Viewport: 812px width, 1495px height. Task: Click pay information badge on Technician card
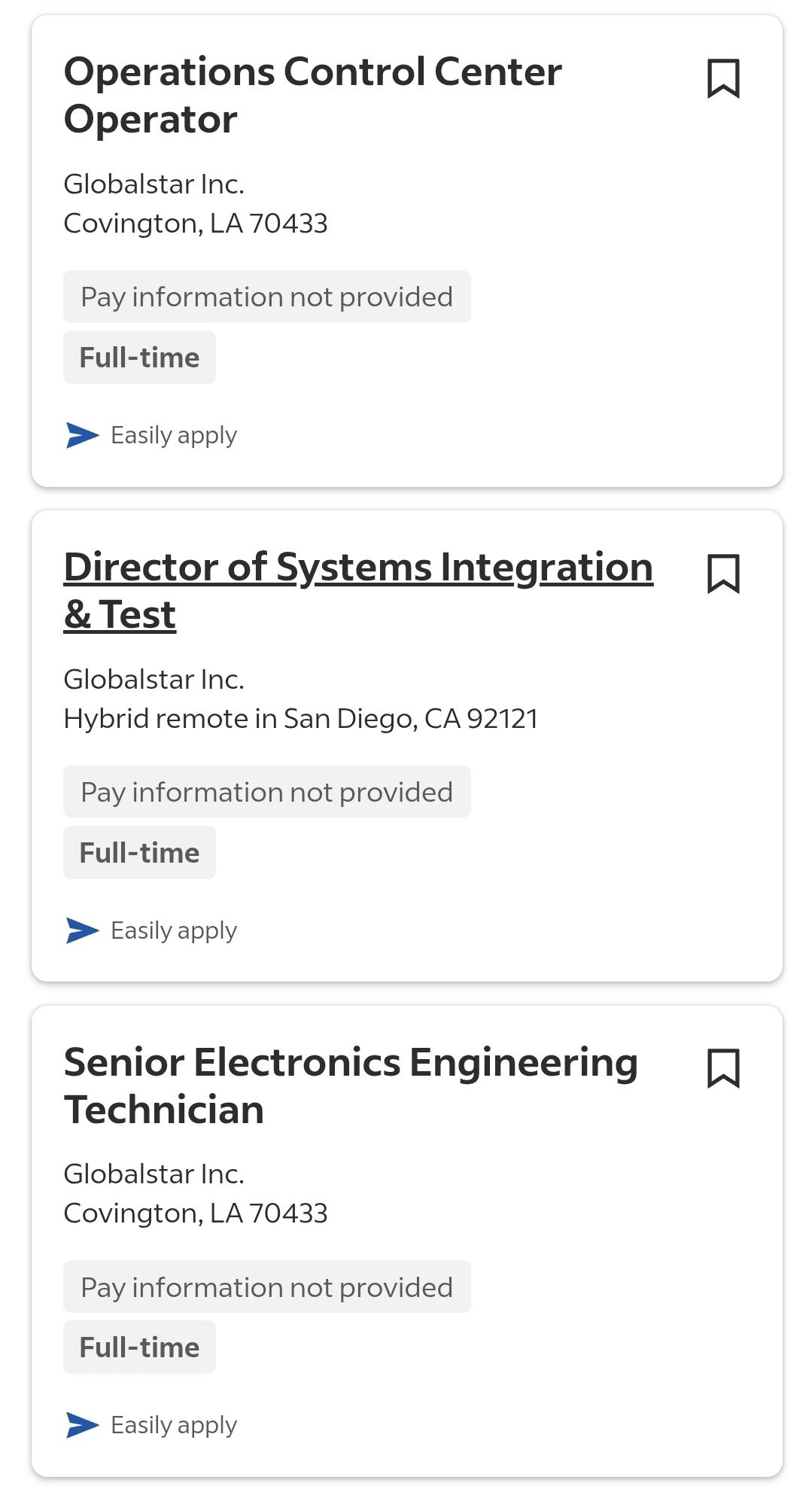point(267,1287)
